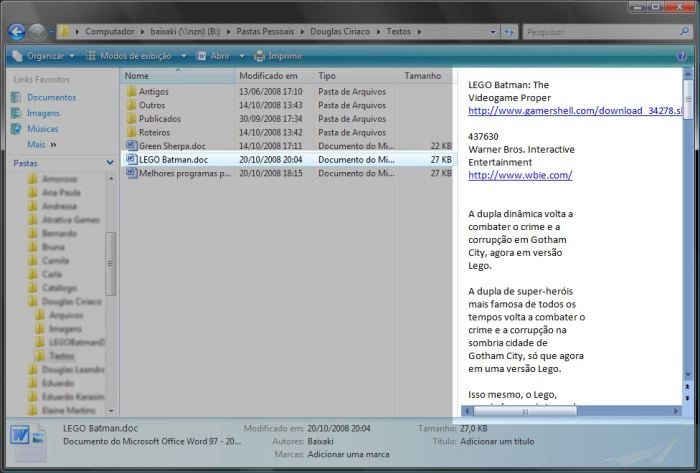
Task: Go back with the blue Back arrow
Action: (x=17, y=32)
